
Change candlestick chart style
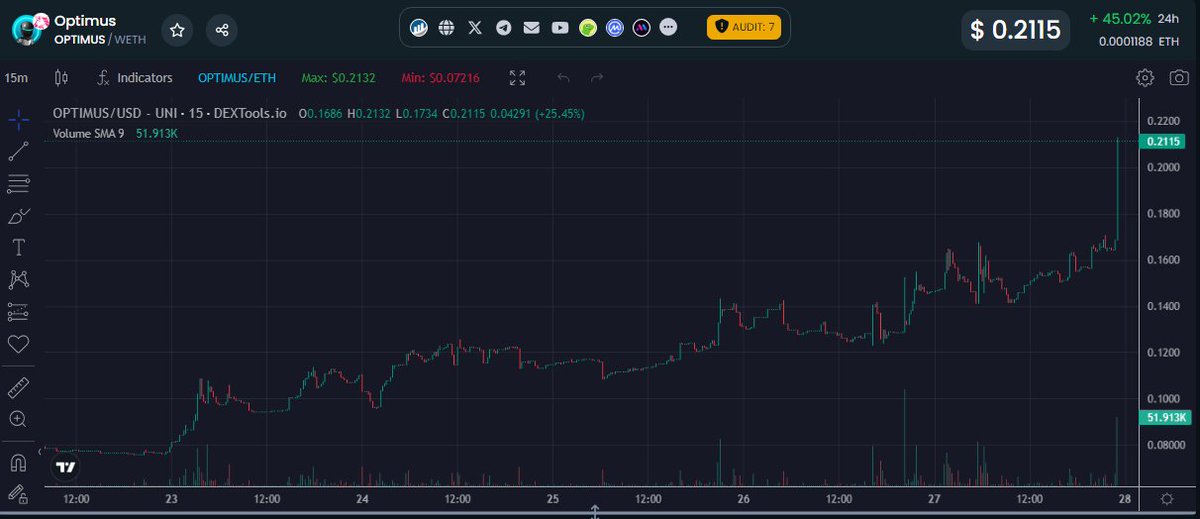(62, 77)
